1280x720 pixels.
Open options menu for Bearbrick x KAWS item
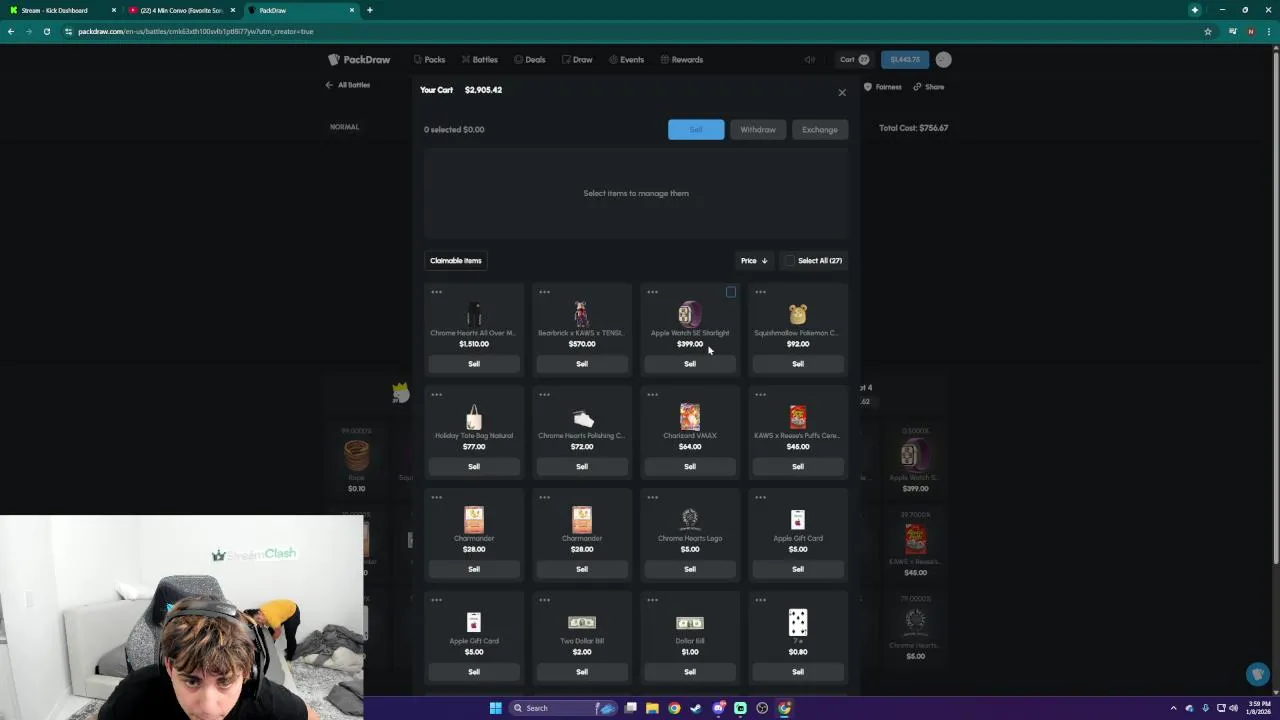coord(544,292)
